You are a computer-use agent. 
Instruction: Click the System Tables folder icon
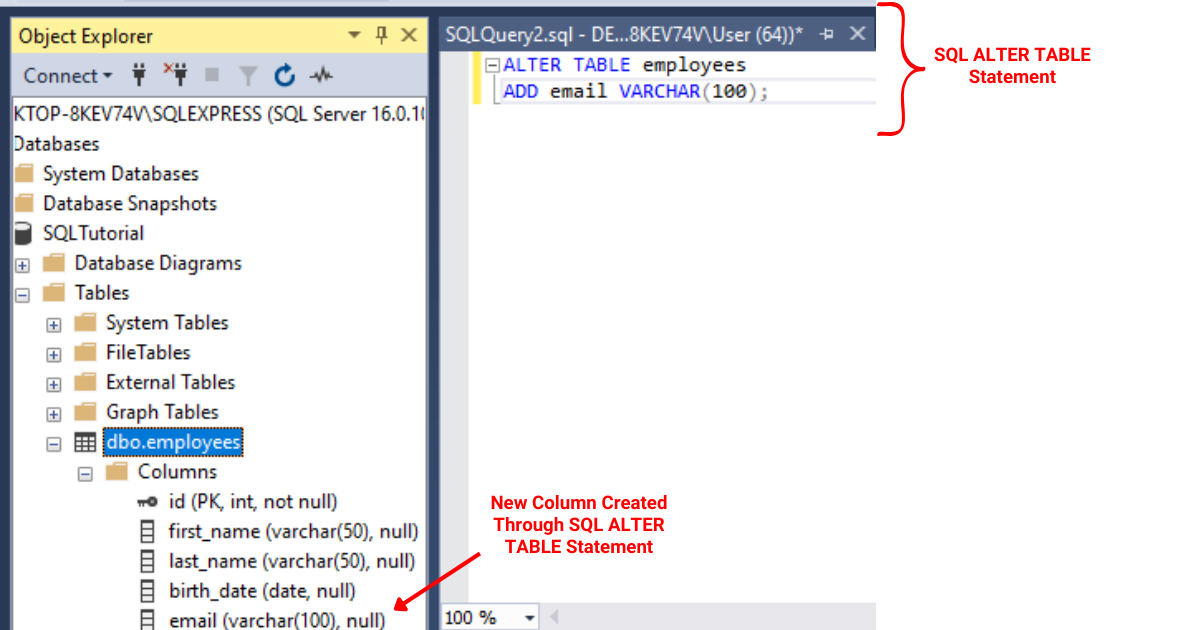(86, 323)
